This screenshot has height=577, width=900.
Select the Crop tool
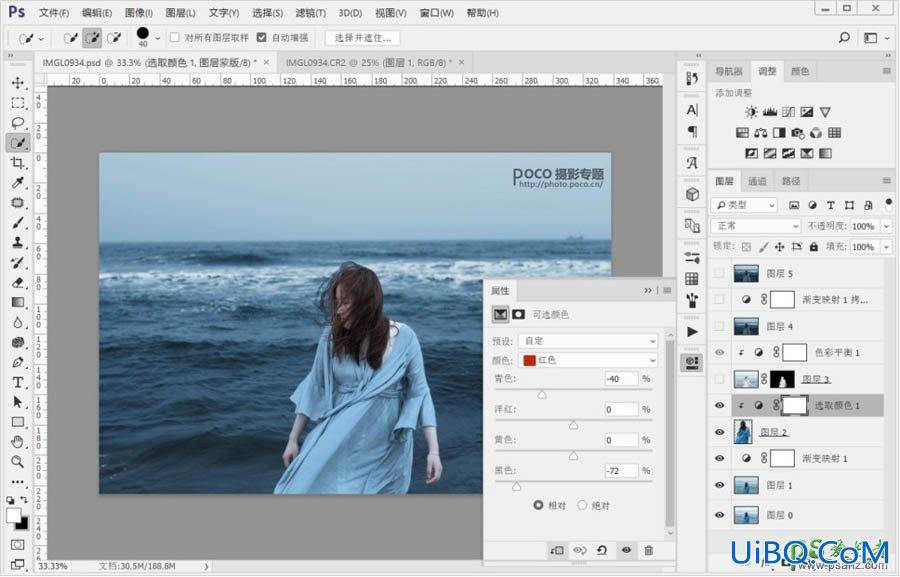tap(18, 163)
